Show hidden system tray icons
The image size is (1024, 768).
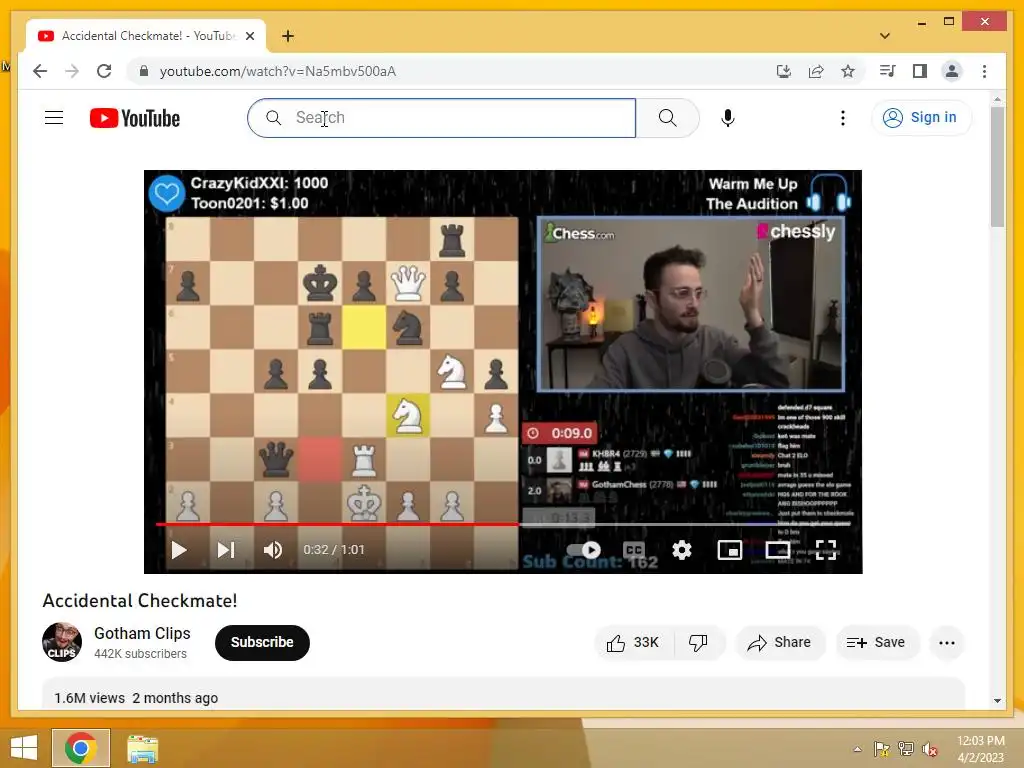tap(857, 749)
